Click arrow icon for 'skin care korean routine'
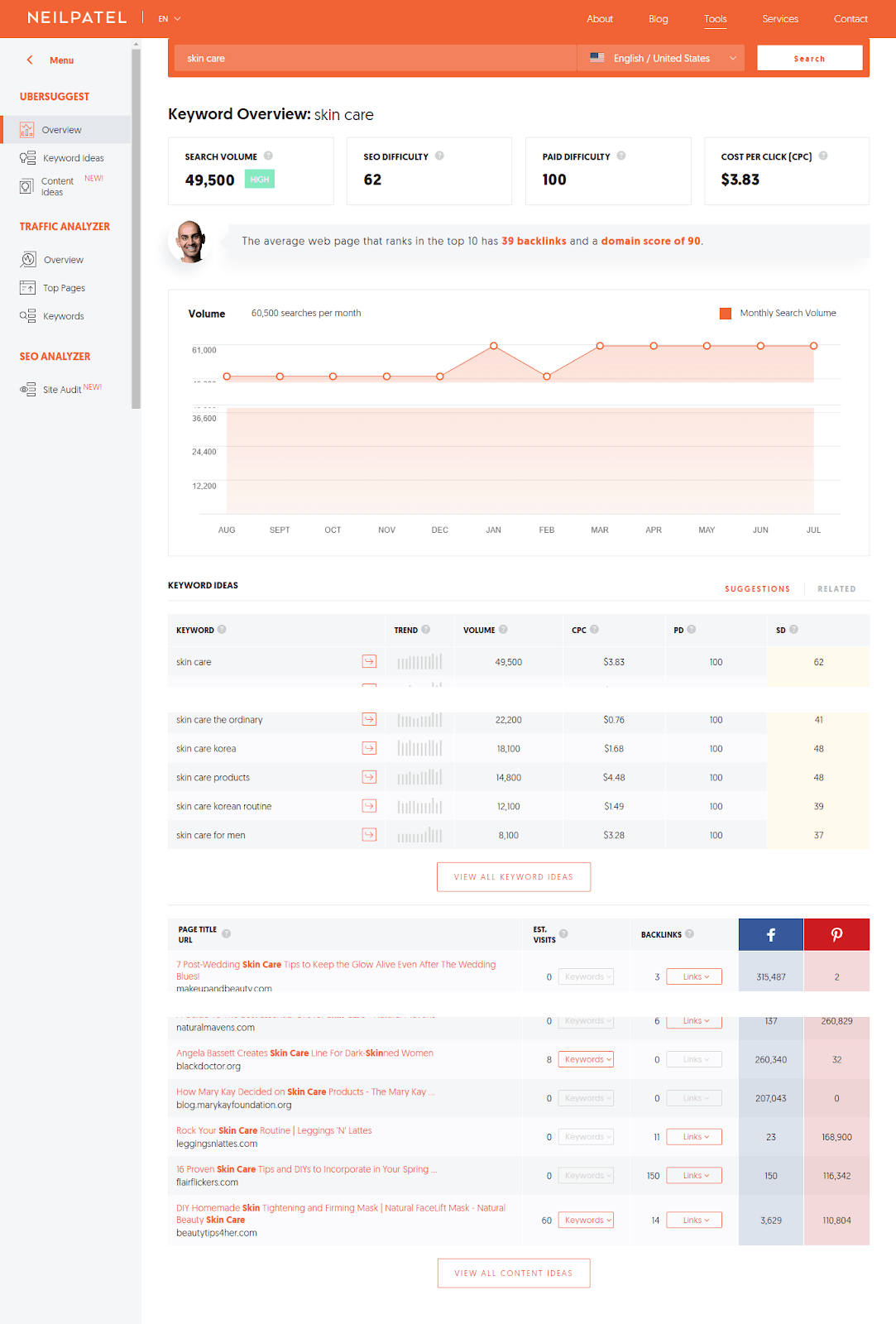 tap(369, 806)
